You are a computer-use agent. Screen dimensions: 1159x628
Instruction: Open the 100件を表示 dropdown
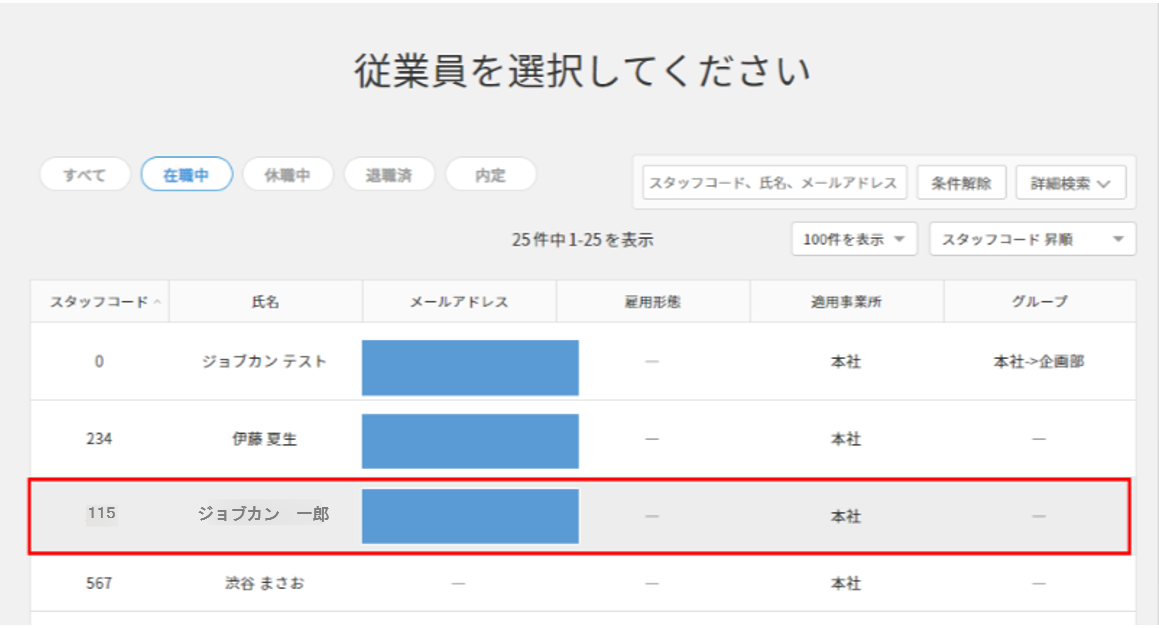click(854, 239)
